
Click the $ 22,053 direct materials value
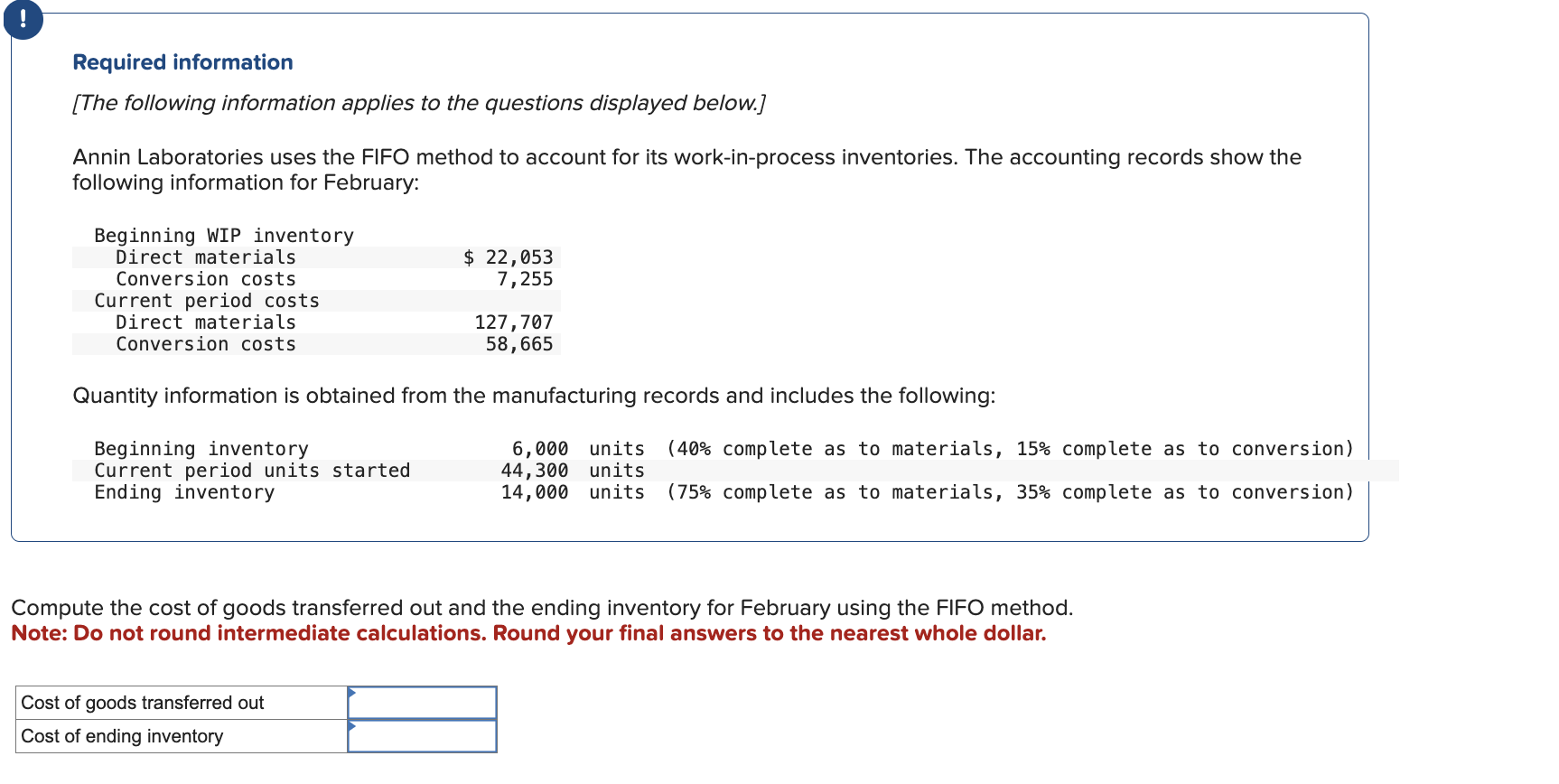point(508,257)
